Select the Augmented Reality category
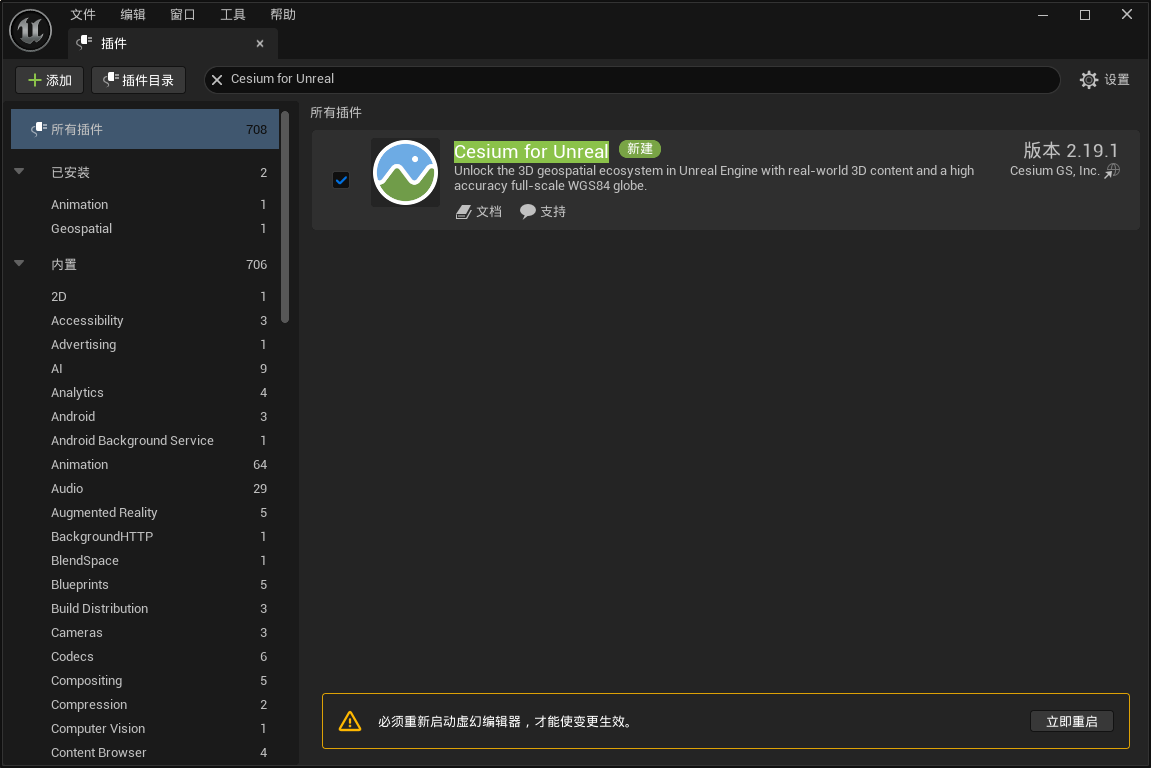The height and width of the screenshot is (768, 1151). click(x=145, y=512)
